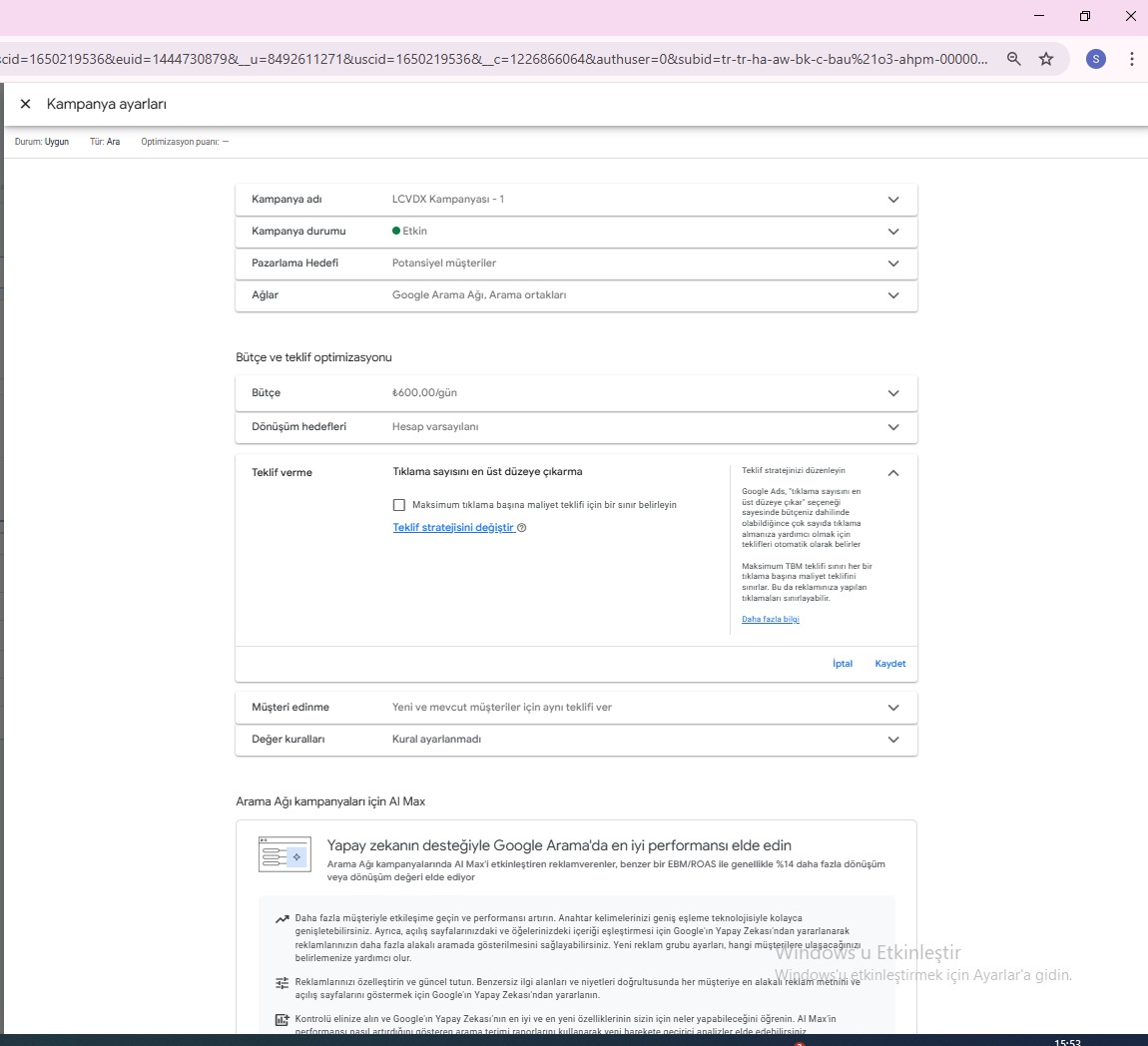The height and width of the screenshot is (1046, 1148).
Task: Click the browser address bar URL
Action: coord(494,59)
